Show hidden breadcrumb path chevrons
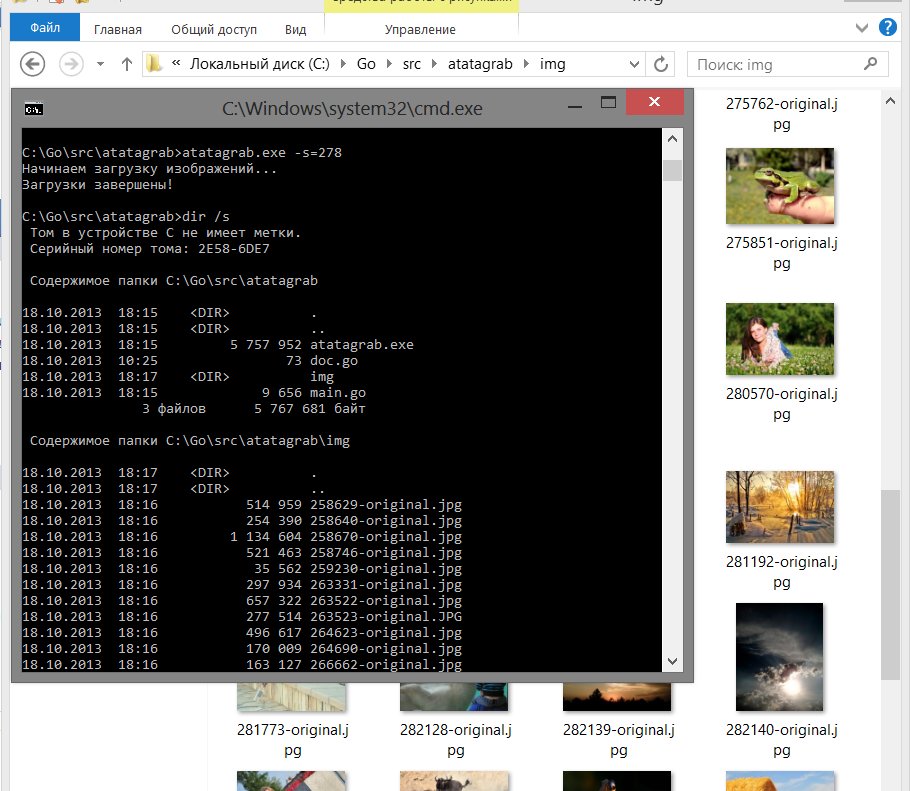 (x=176, y=63)
